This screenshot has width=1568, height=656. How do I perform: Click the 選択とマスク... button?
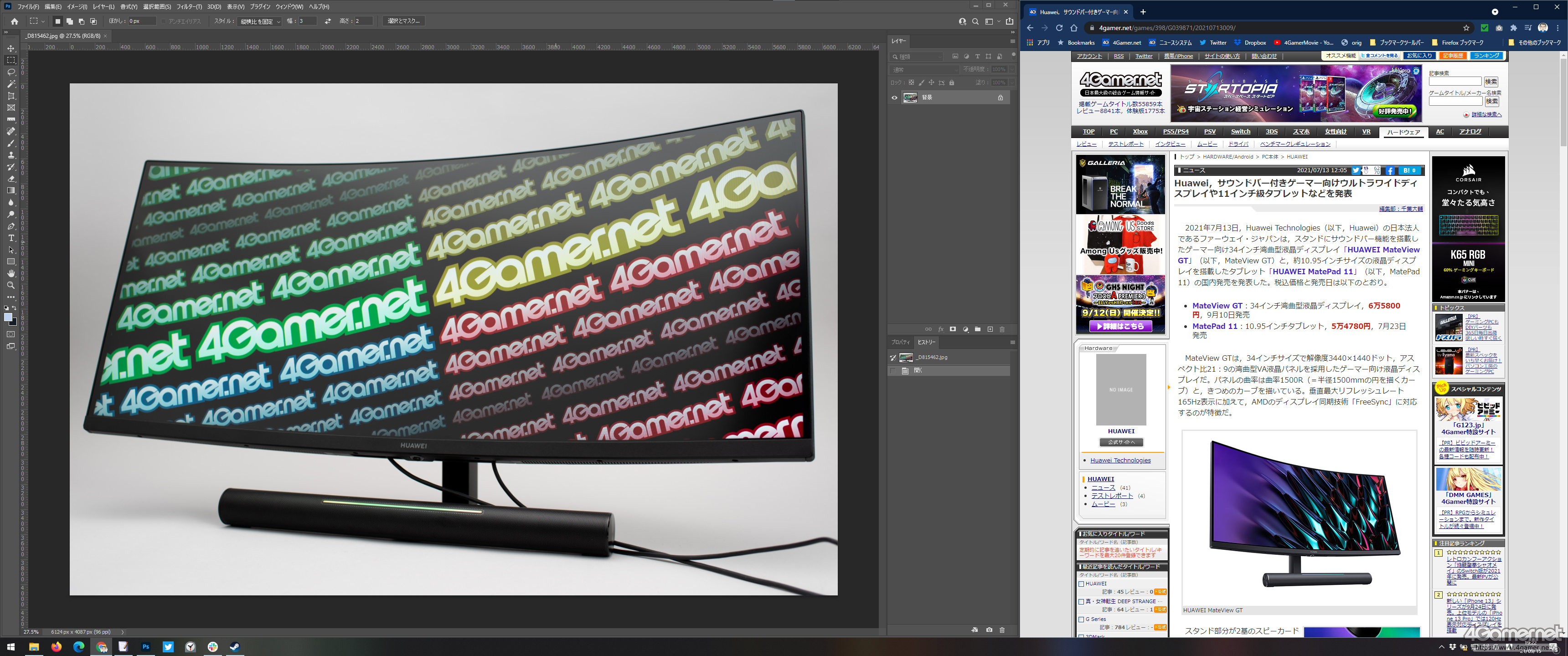(x=403, y=21)
